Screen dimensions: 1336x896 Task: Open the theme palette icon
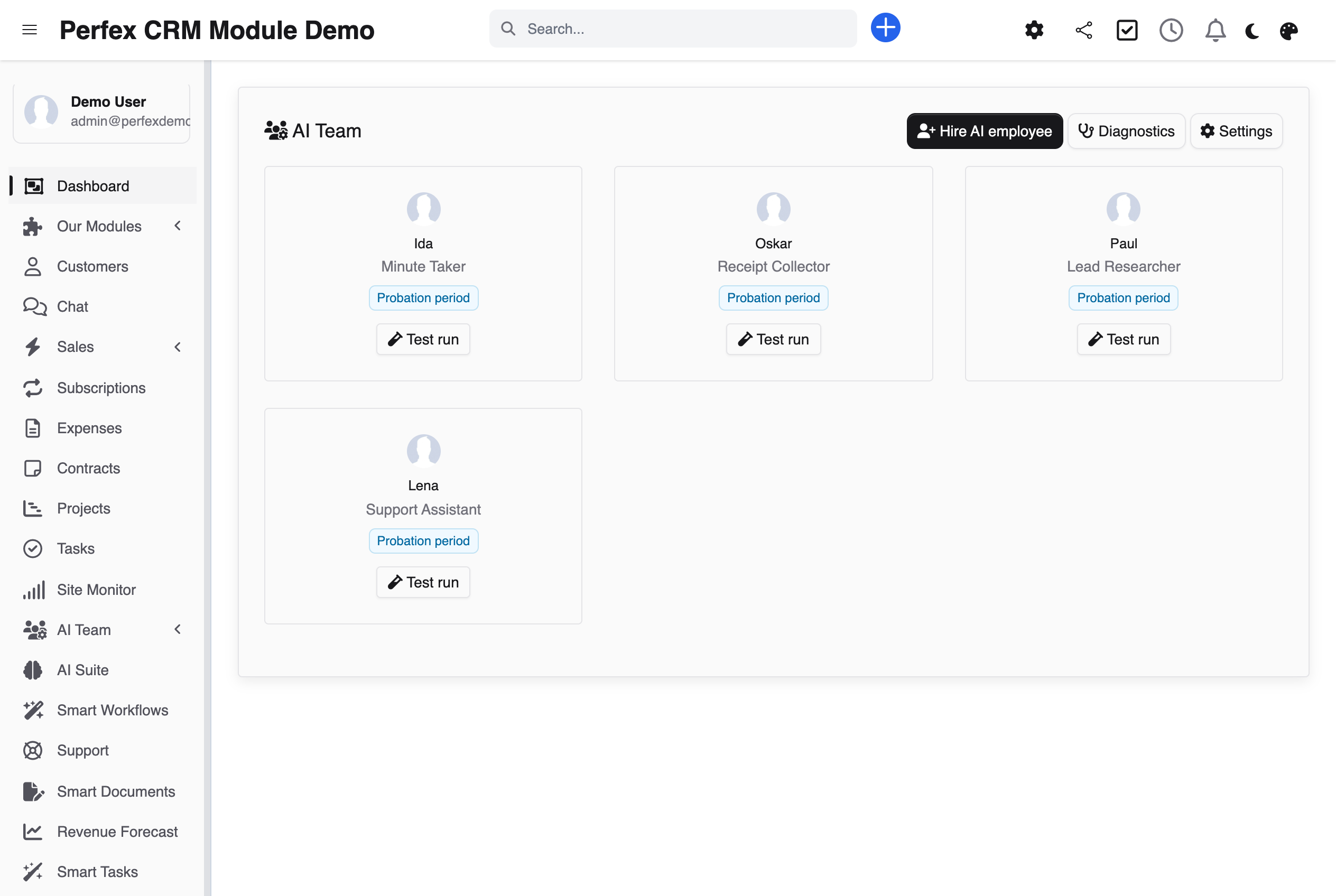pyautogui.click(x=1288, y=30)
